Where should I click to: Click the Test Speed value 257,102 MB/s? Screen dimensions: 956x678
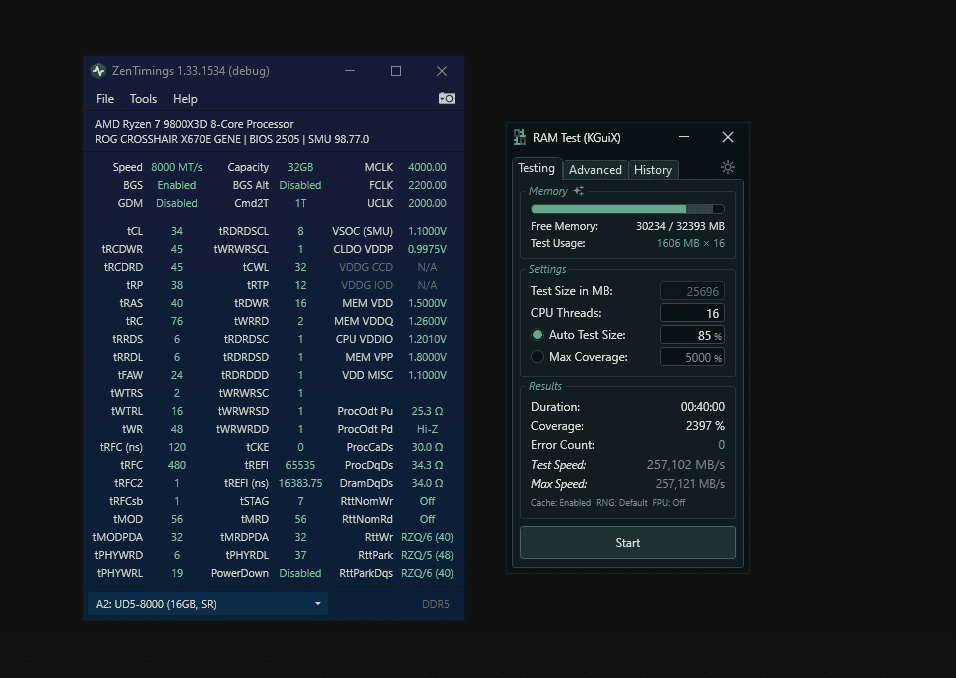coord(685,465)
